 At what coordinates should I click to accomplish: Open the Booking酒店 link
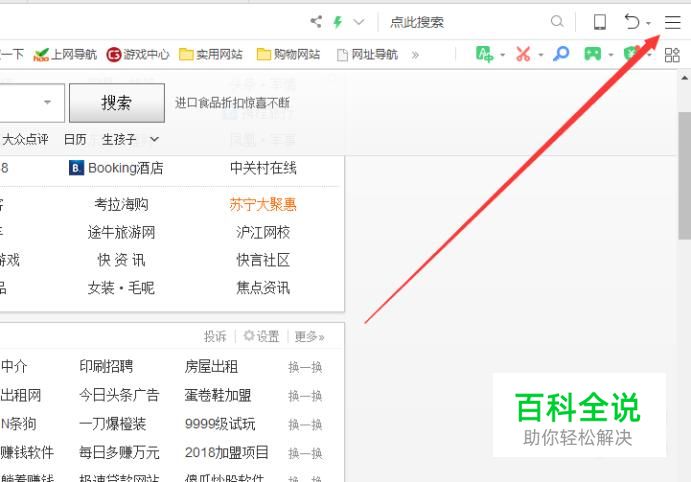tap(126, 168)
